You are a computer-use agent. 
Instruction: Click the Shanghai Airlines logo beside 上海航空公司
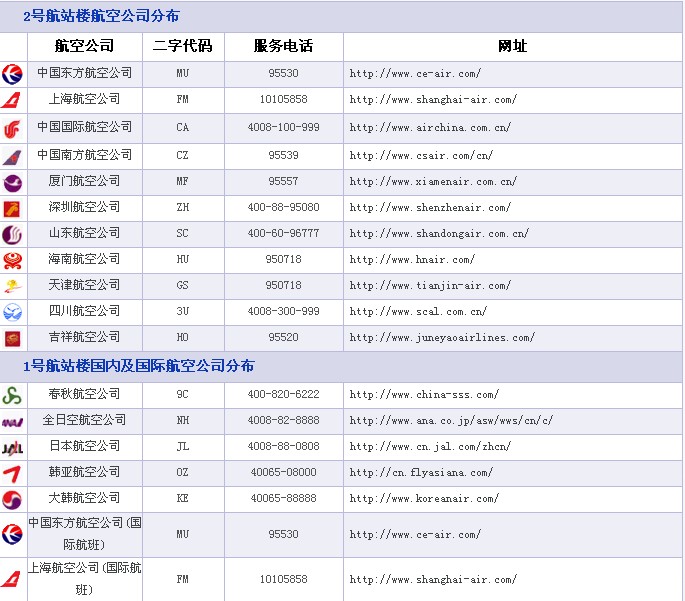click(11, 100)
